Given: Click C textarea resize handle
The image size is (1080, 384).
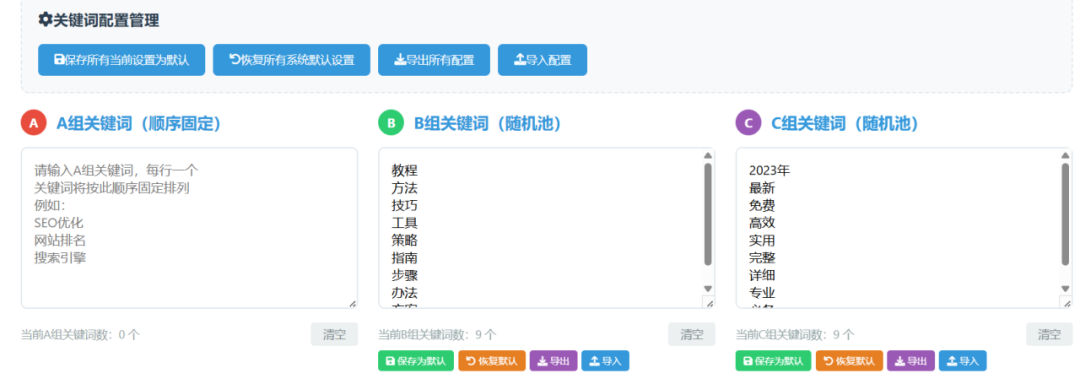Looking at the screenshot, I should 1068,303.
